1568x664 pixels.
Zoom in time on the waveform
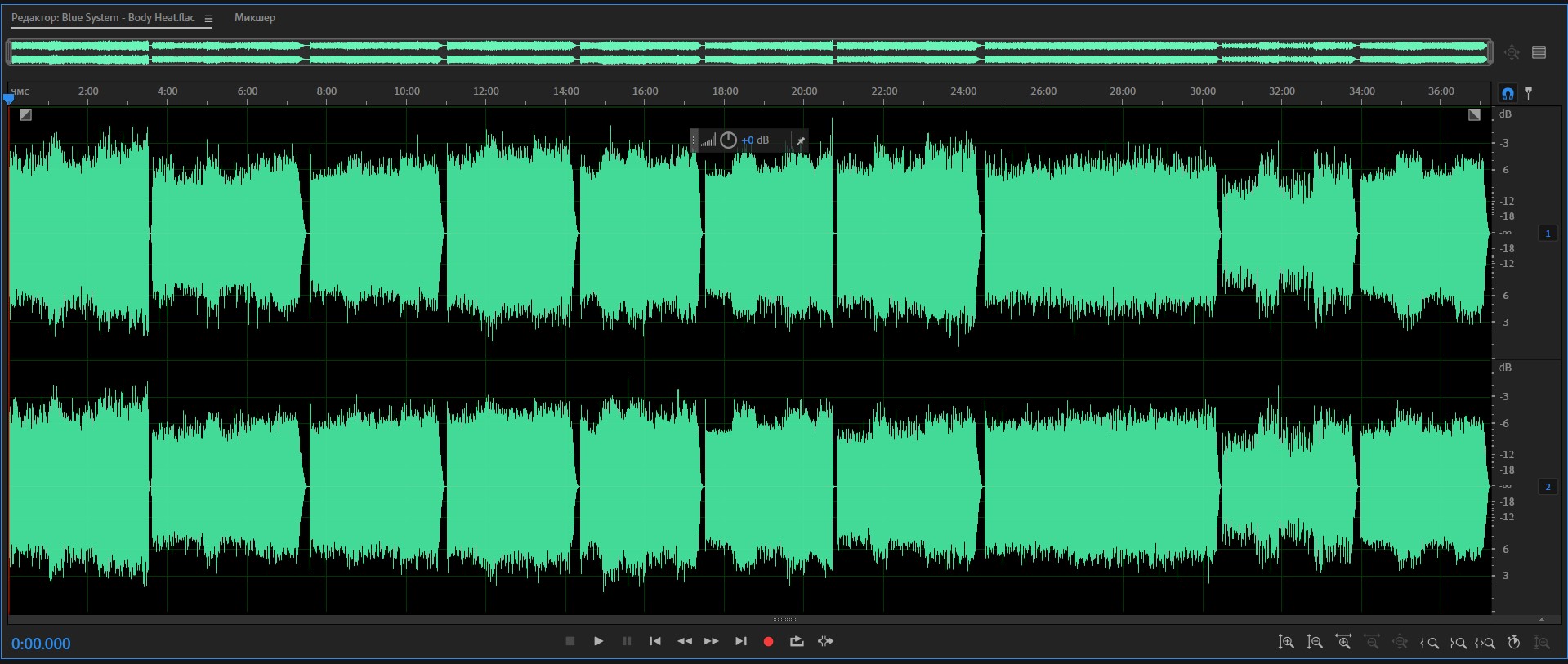[x=1343, y=642]
